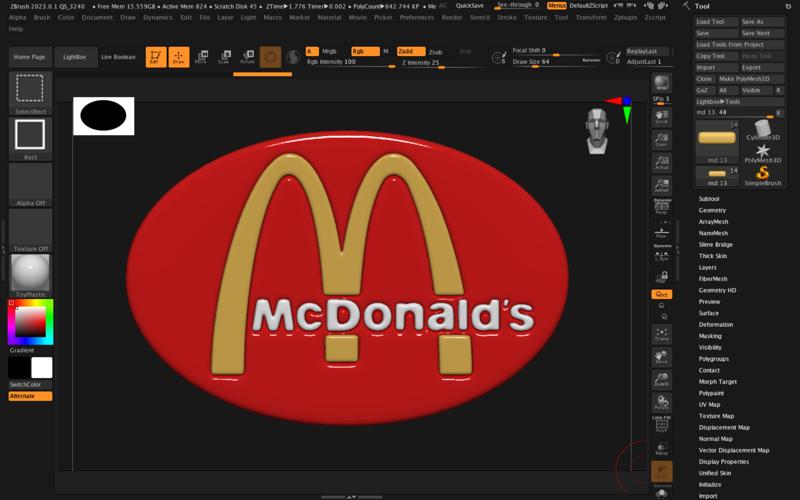Image resolution: width=800 pixels, height=500 pixels.
Task: Expand the Deformation section
Action: pyautogui.click(x=715, y=324)
